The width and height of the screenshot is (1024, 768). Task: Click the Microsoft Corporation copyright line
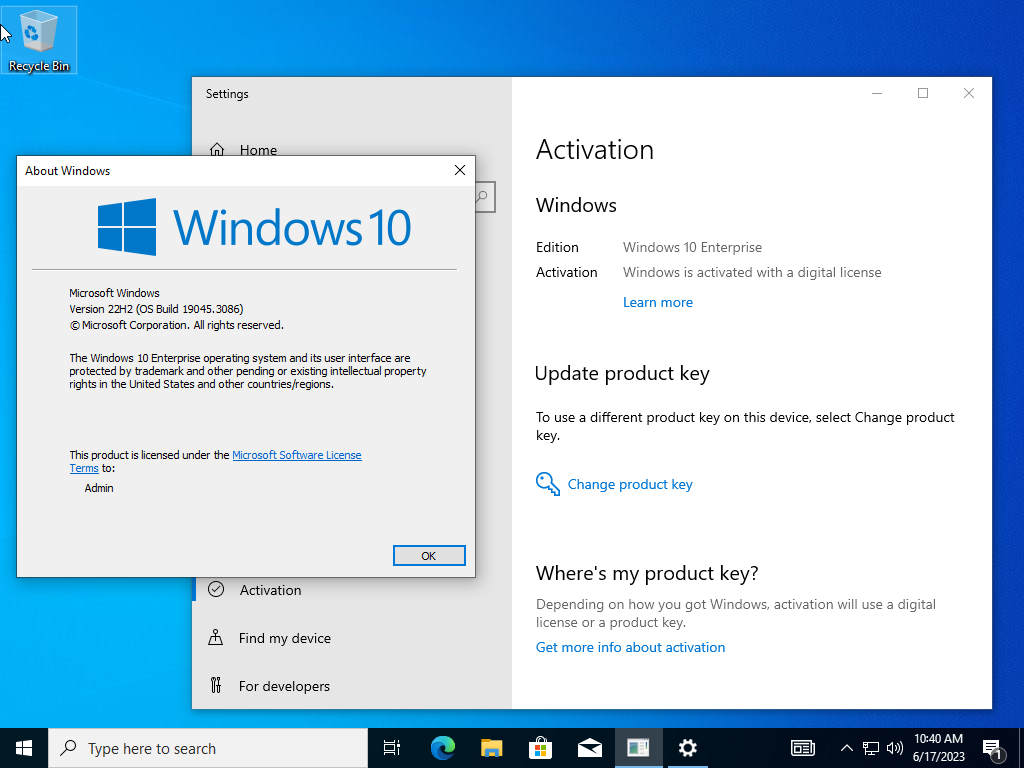click(176, 325)
